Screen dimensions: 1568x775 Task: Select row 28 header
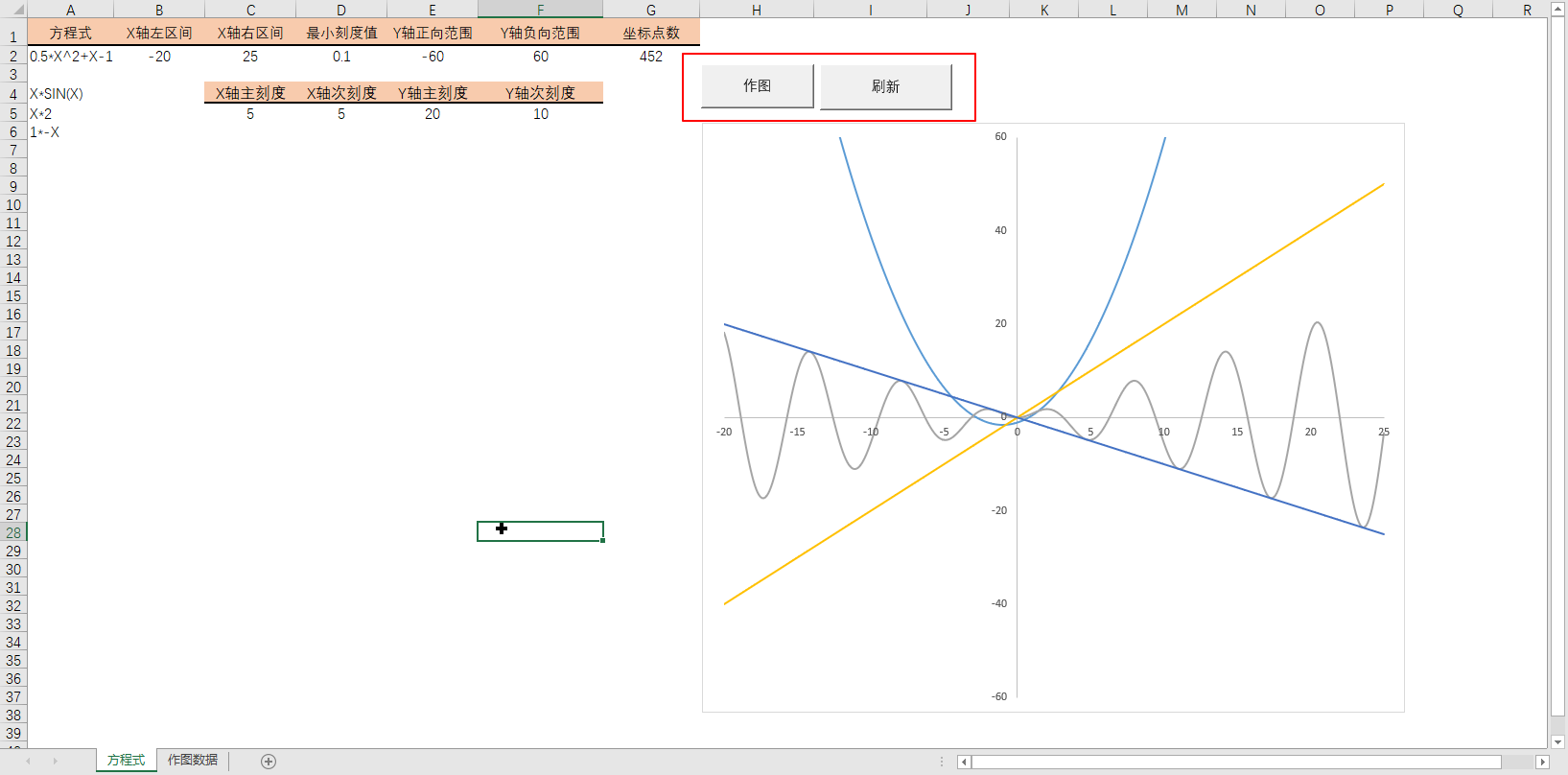pyautogui.click(x=13, y=533)
